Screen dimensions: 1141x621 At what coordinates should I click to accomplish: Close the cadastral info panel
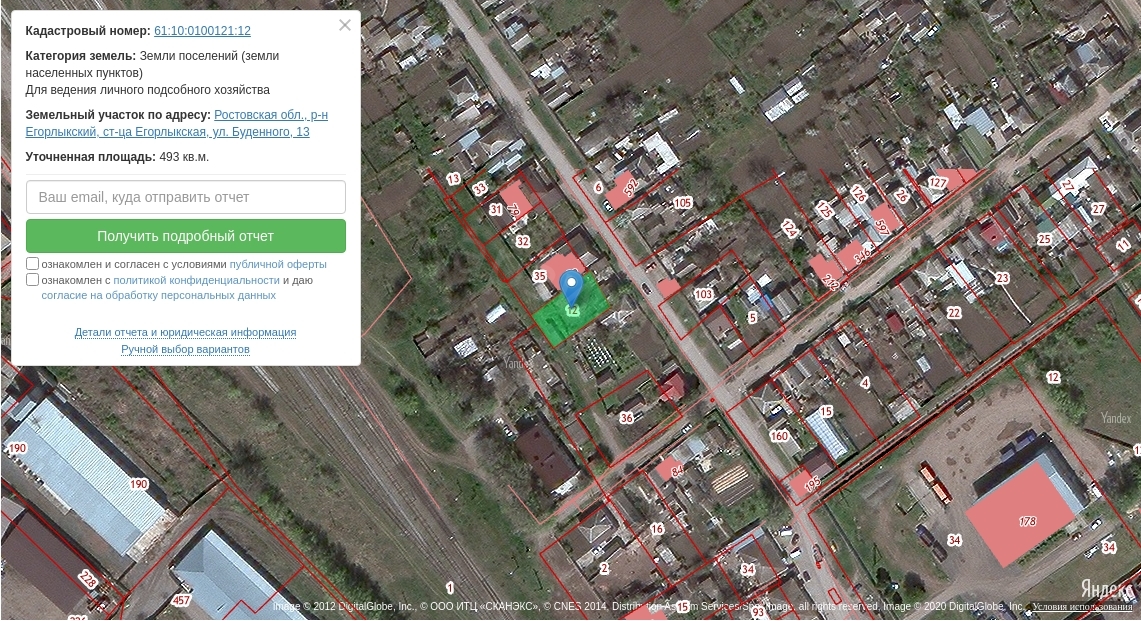coord(345,25)
